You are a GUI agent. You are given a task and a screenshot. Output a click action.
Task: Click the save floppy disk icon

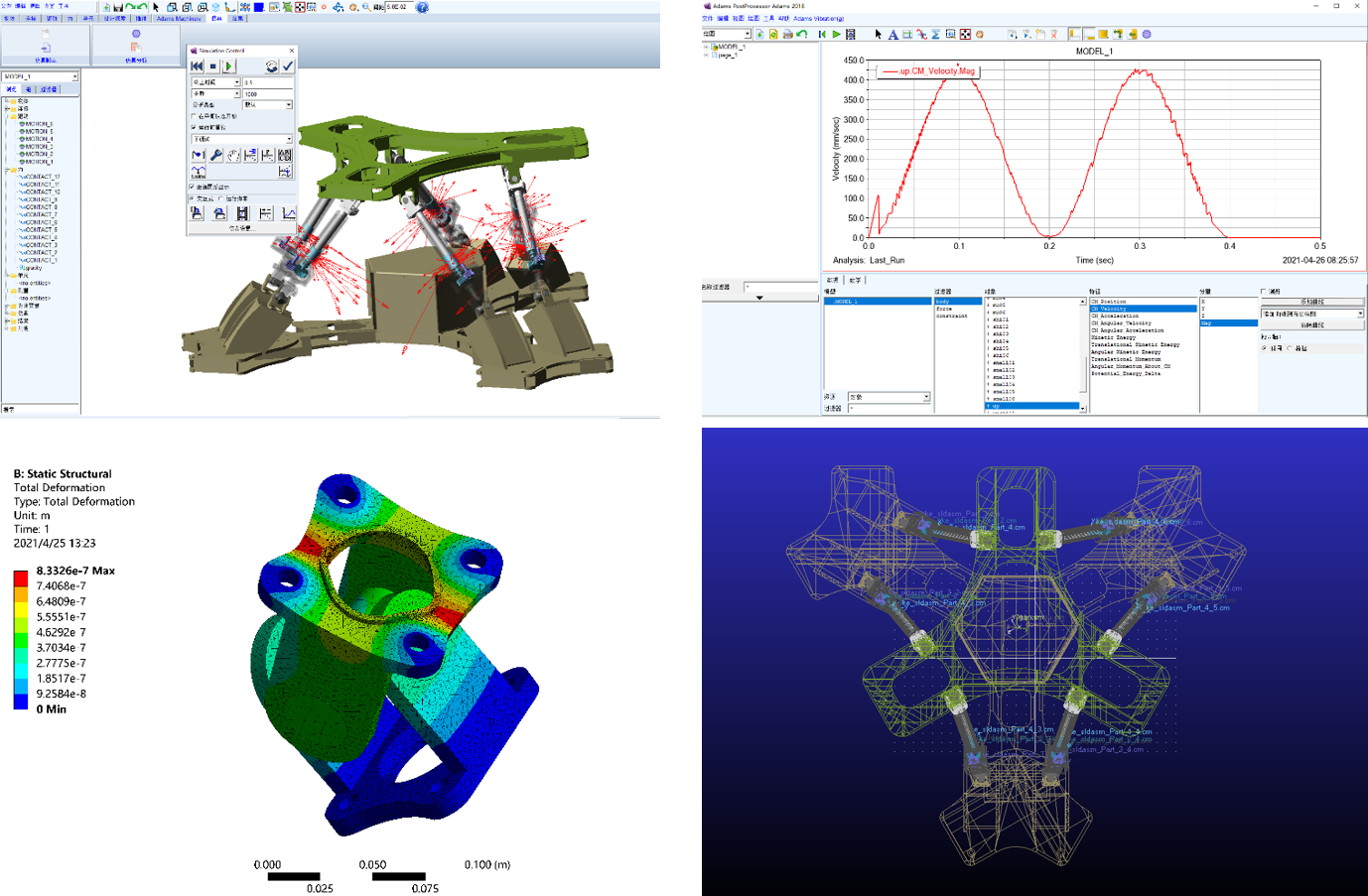tap(118, 7)
